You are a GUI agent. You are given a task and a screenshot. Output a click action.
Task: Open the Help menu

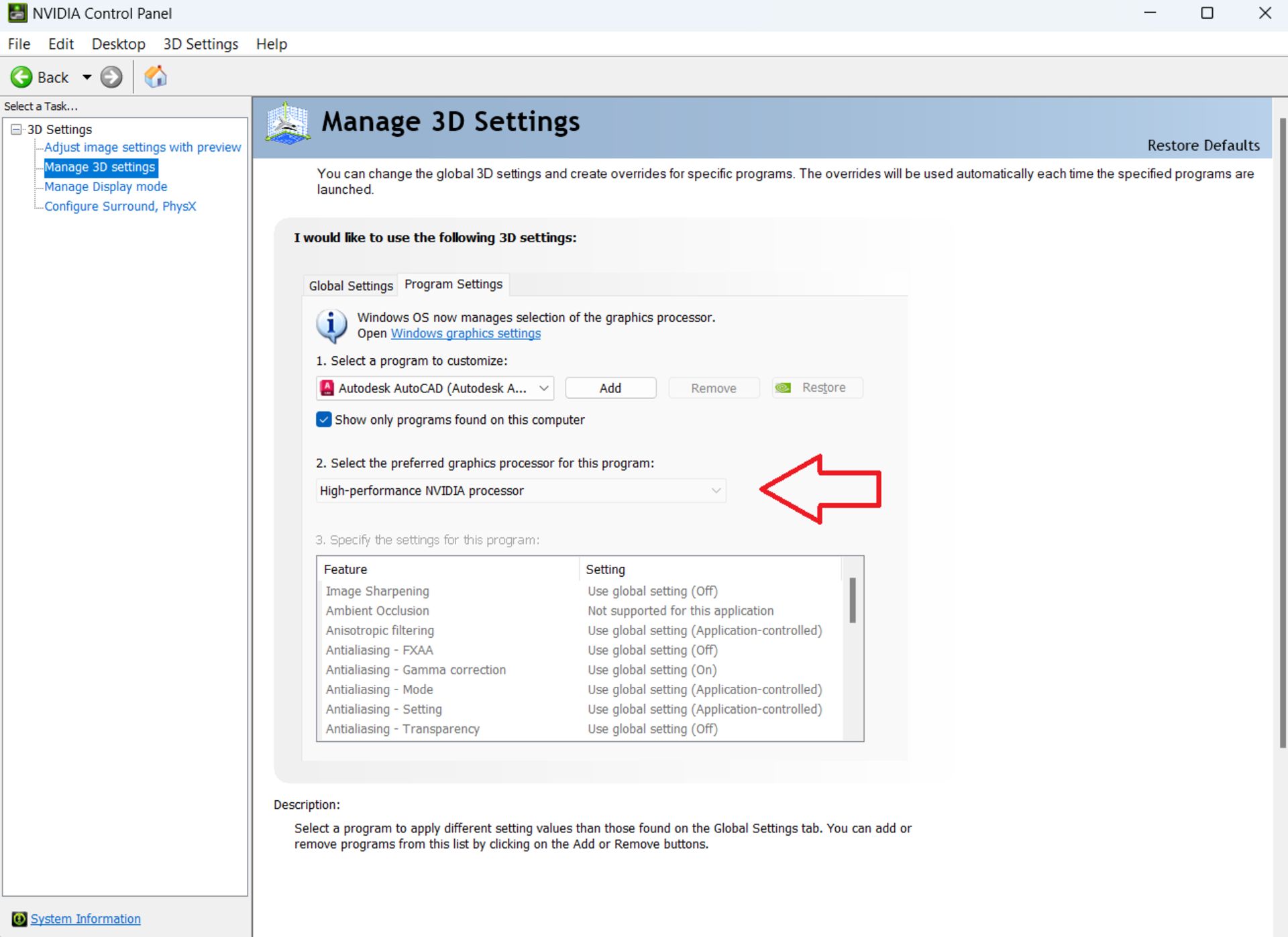pyautogui.click(x=272, y=44)
